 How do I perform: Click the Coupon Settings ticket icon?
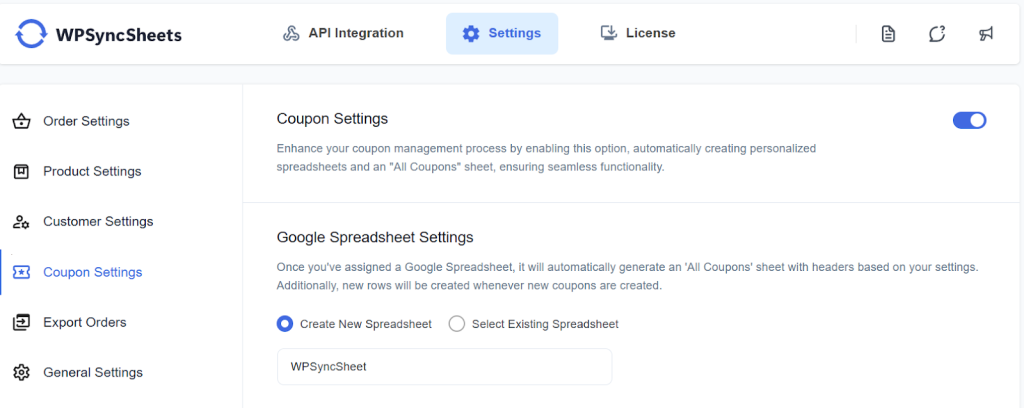click(x=22, y=272)
